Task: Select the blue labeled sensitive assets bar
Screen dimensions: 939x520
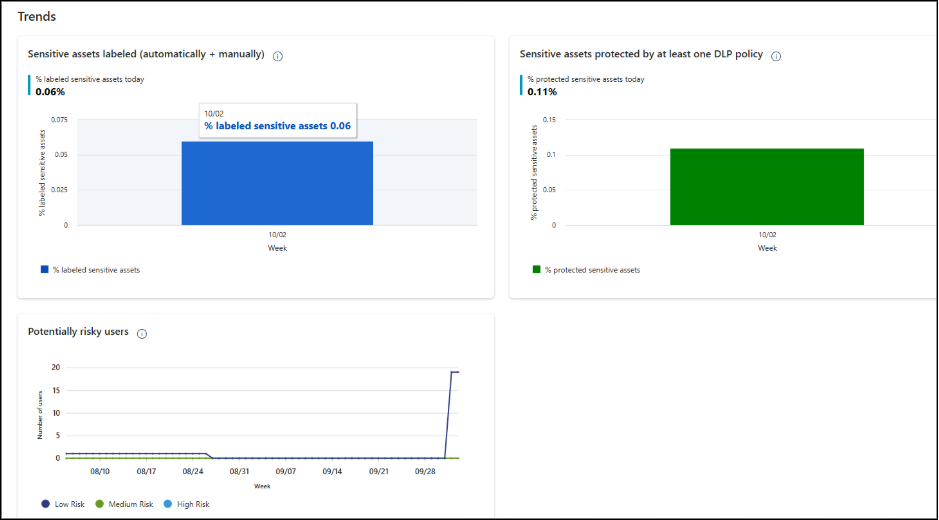Action: point(277,190)
